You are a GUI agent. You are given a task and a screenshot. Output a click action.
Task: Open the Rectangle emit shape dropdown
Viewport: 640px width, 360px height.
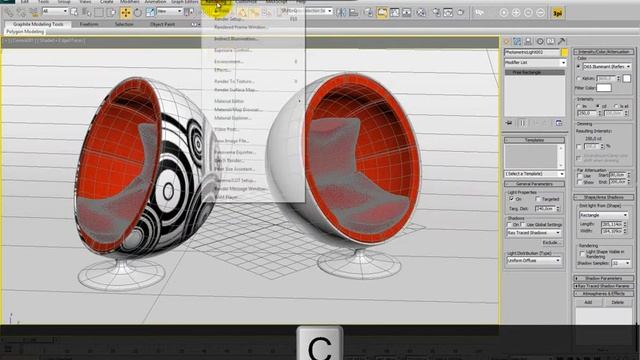603,215
